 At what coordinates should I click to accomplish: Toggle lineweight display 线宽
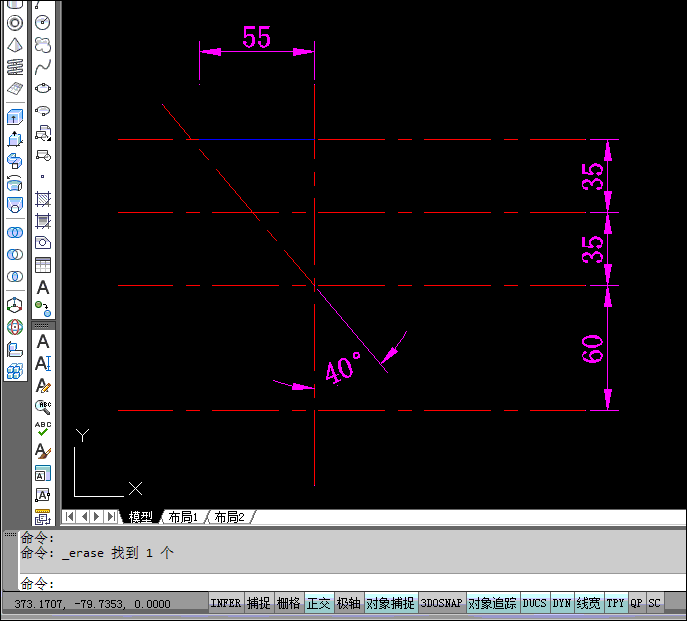tap(588, 603)
